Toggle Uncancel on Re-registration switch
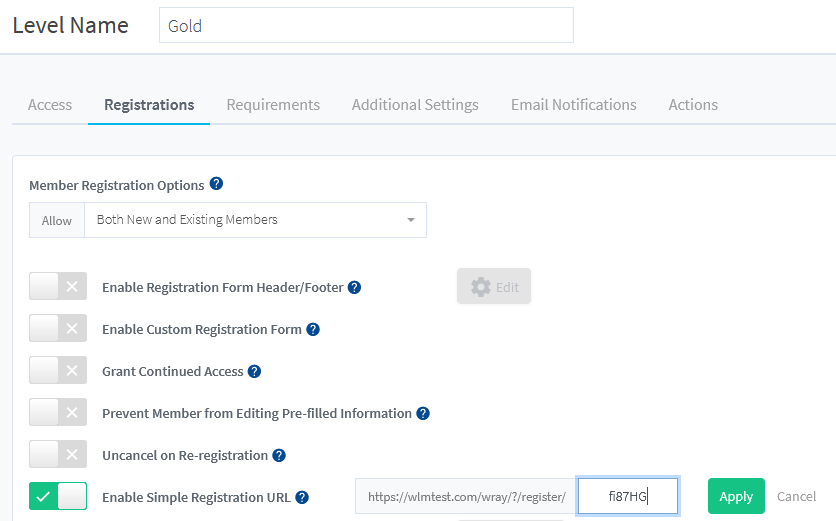The width and height of the screenshot is (836, 521). coord(58,454)
